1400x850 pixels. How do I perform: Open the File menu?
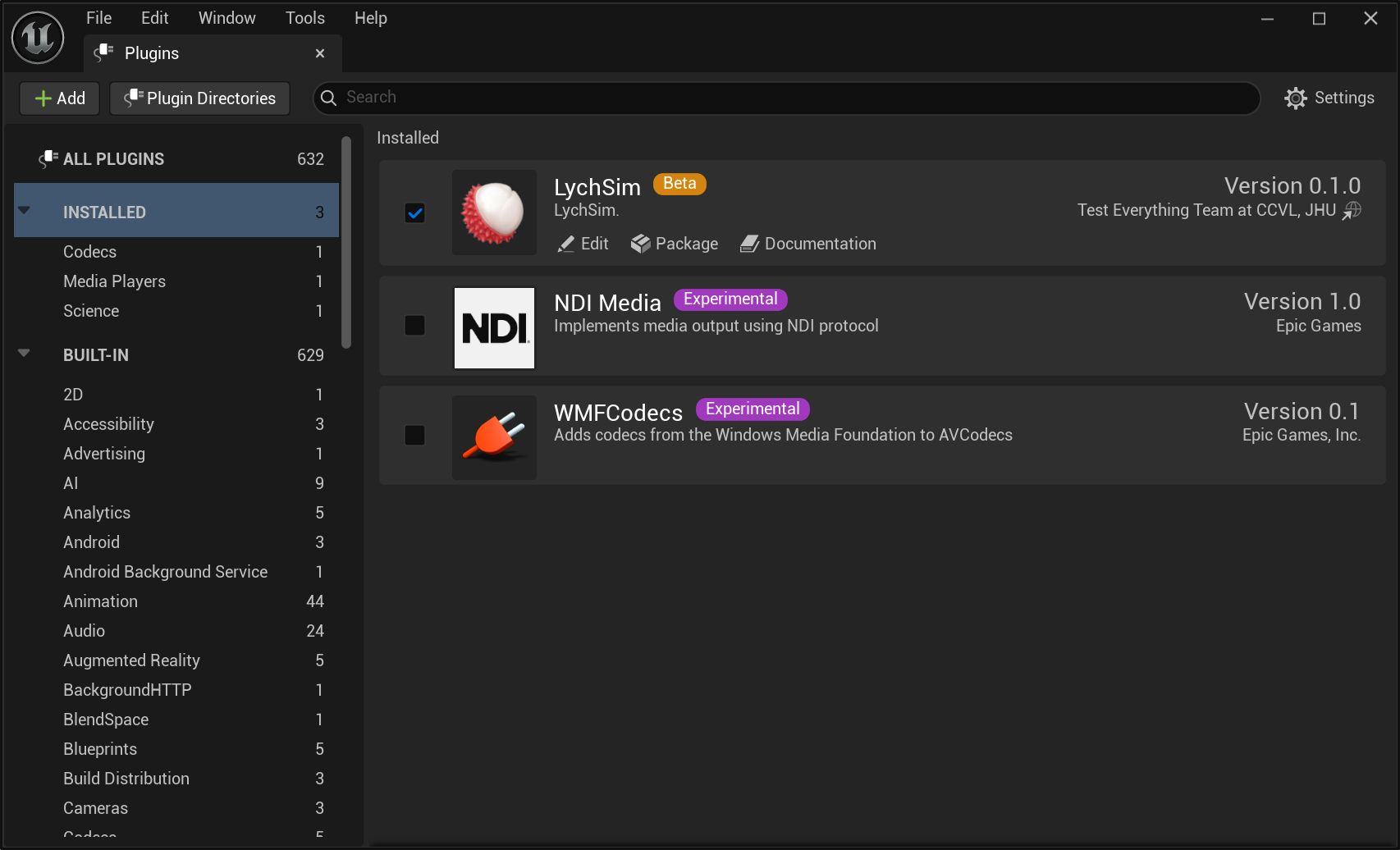[98, 18]
